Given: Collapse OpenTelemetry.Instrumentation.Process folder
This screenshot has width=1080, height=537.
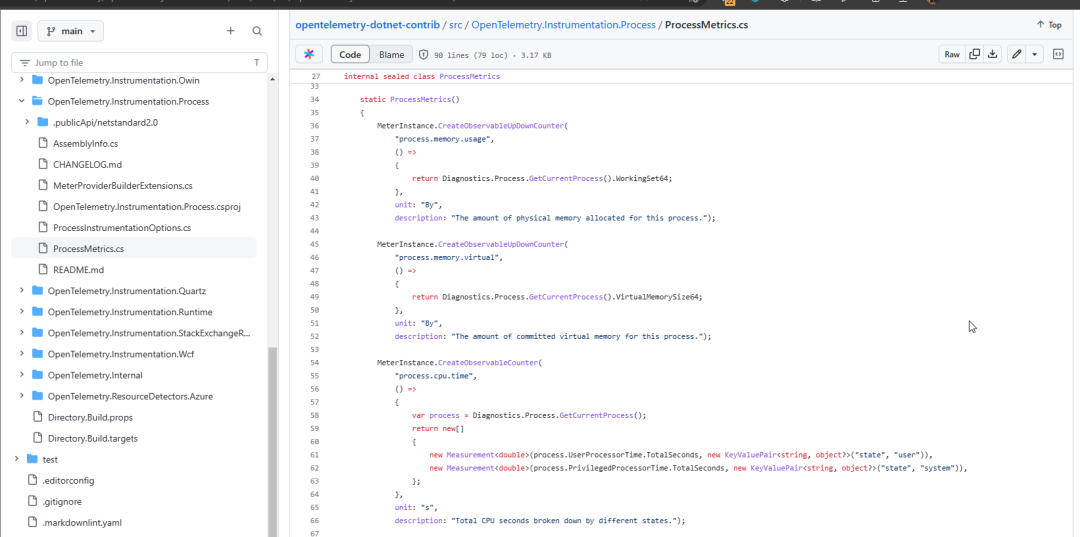Looking at the screenshot, I should [x=21, y=101].
